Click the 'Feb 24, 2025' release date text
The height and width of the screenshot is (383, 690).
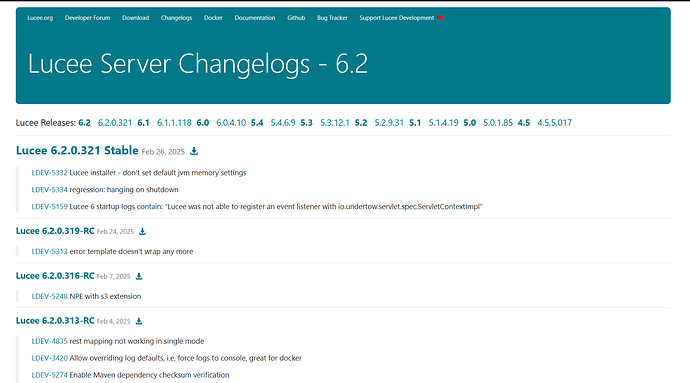point(115,232)
